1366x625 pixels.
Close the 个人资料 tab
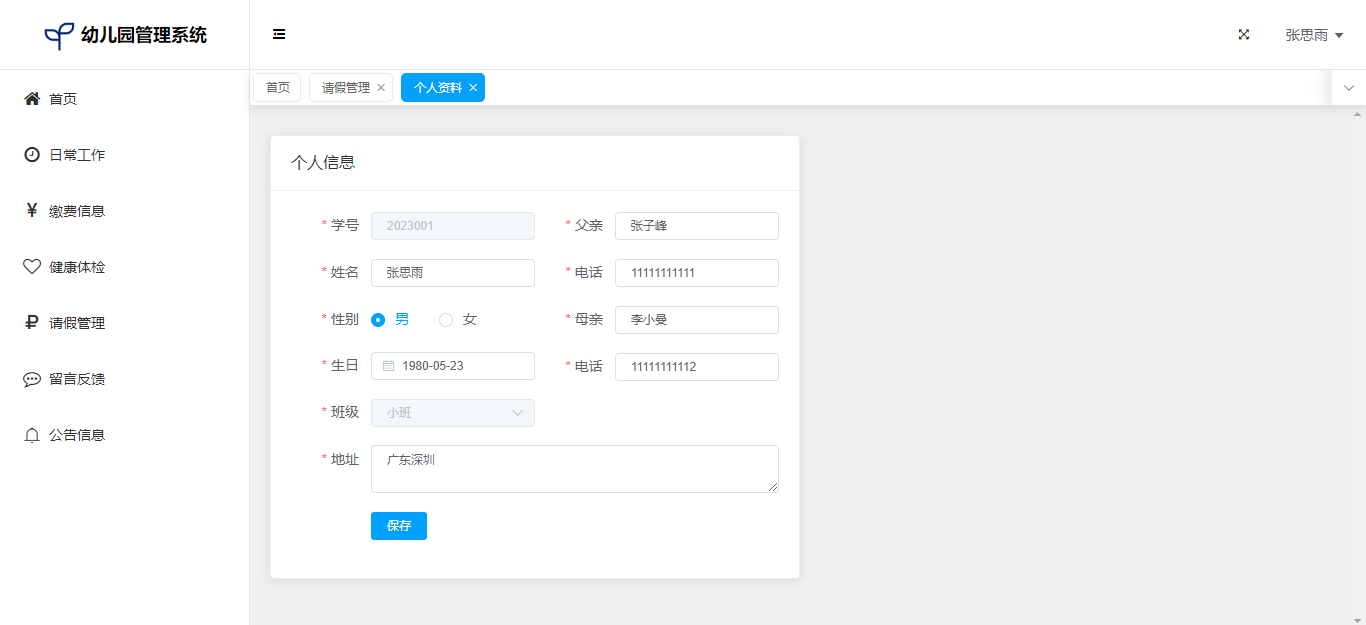click(x=473, y=88)
